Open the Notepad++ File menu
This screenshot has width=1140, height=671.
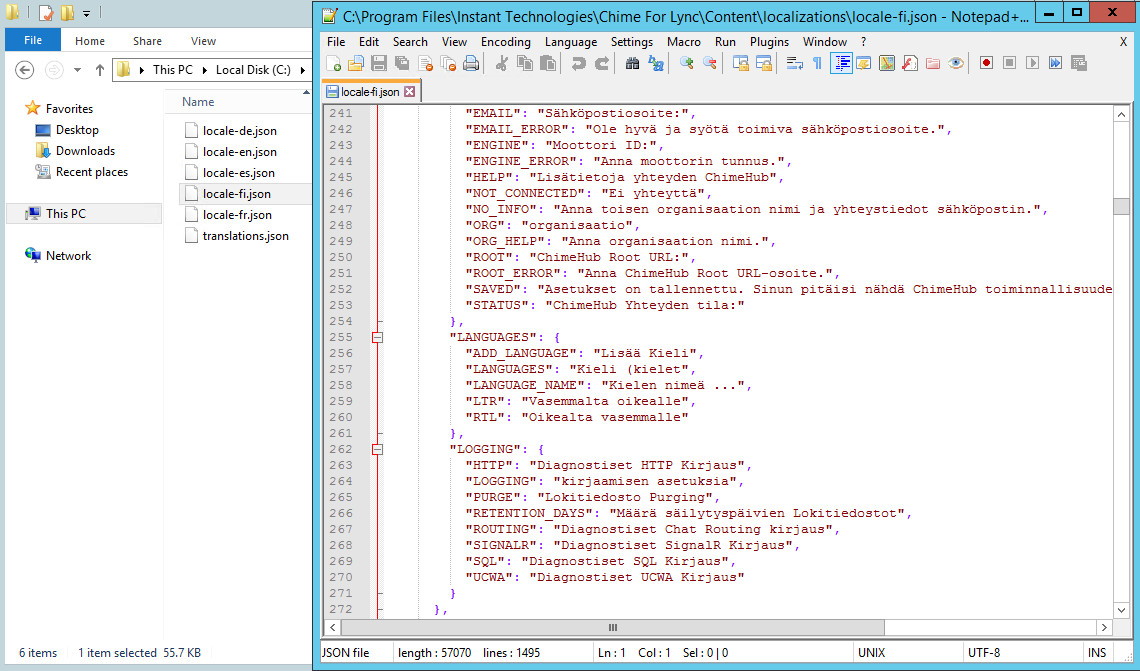tap(336, 42)
